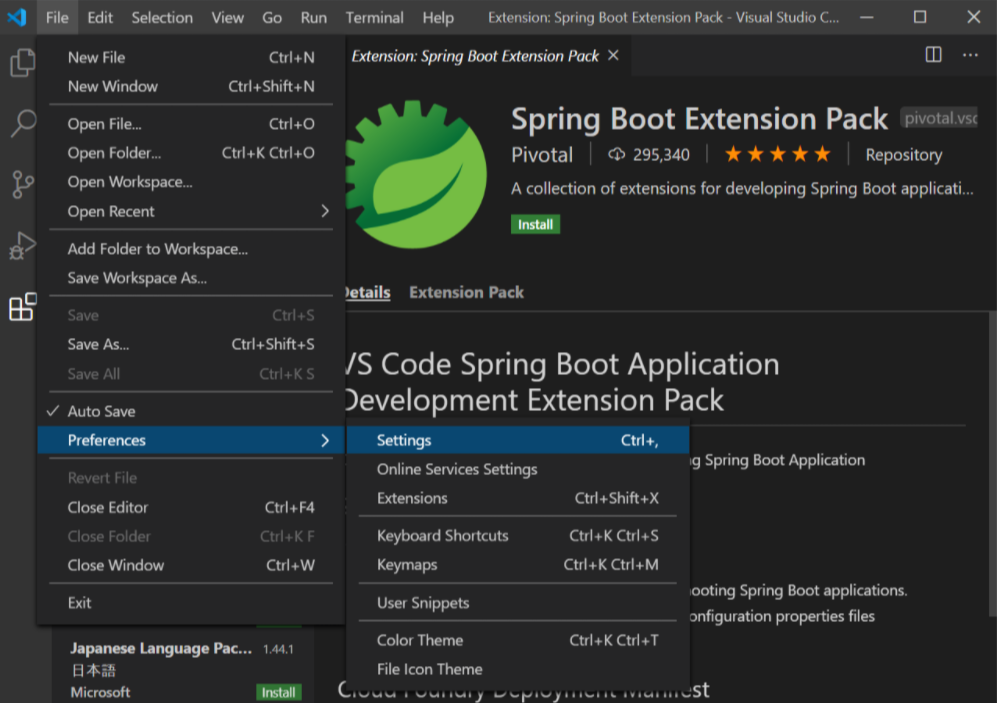Viewport: 997px width, 703px height.
Task: Open the Source Control view
Action: 22,184
